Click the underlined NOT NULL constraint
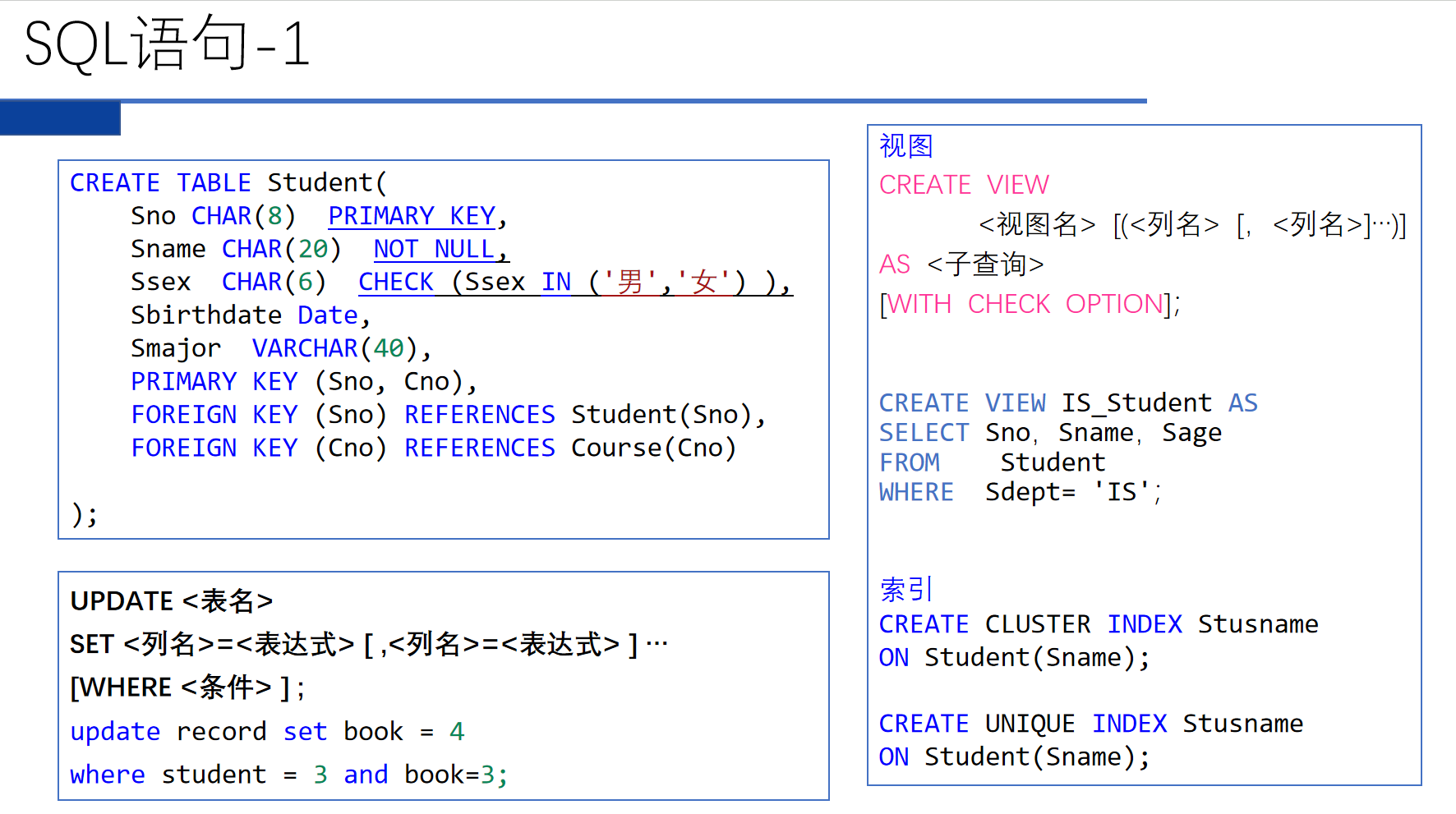The height and width of the screenshot is (814, 1456). click(x=434, y=249)
